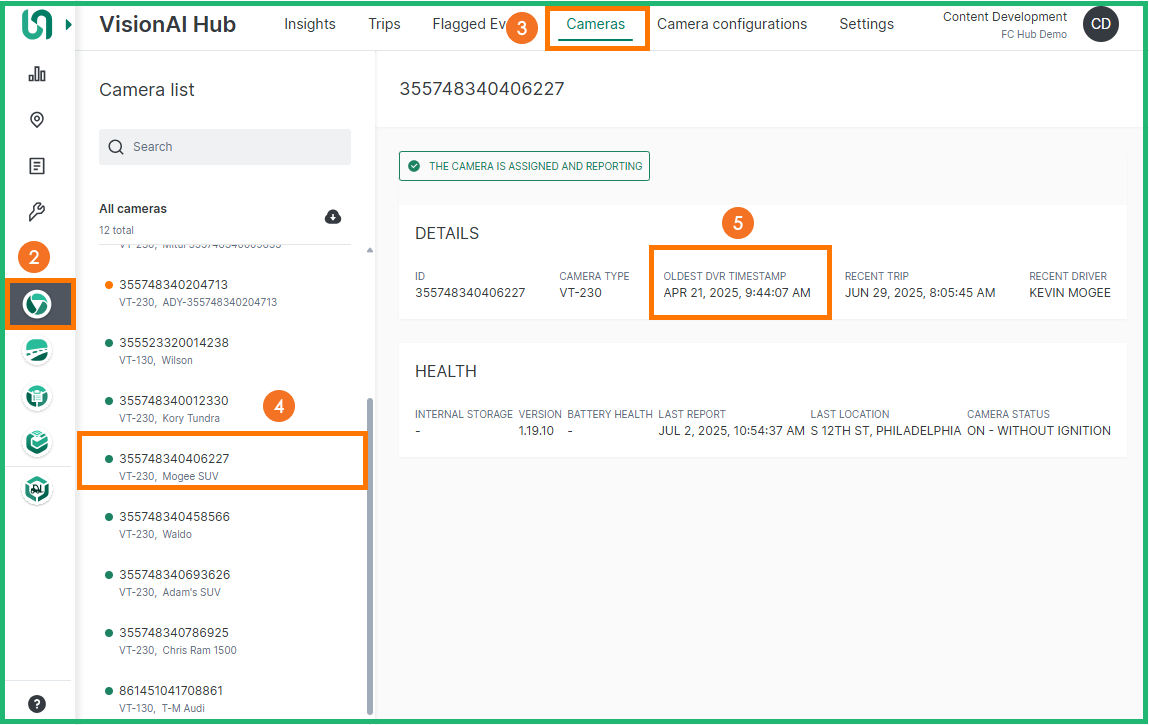Expand the sidebar with the green arrow

point(68,24)
